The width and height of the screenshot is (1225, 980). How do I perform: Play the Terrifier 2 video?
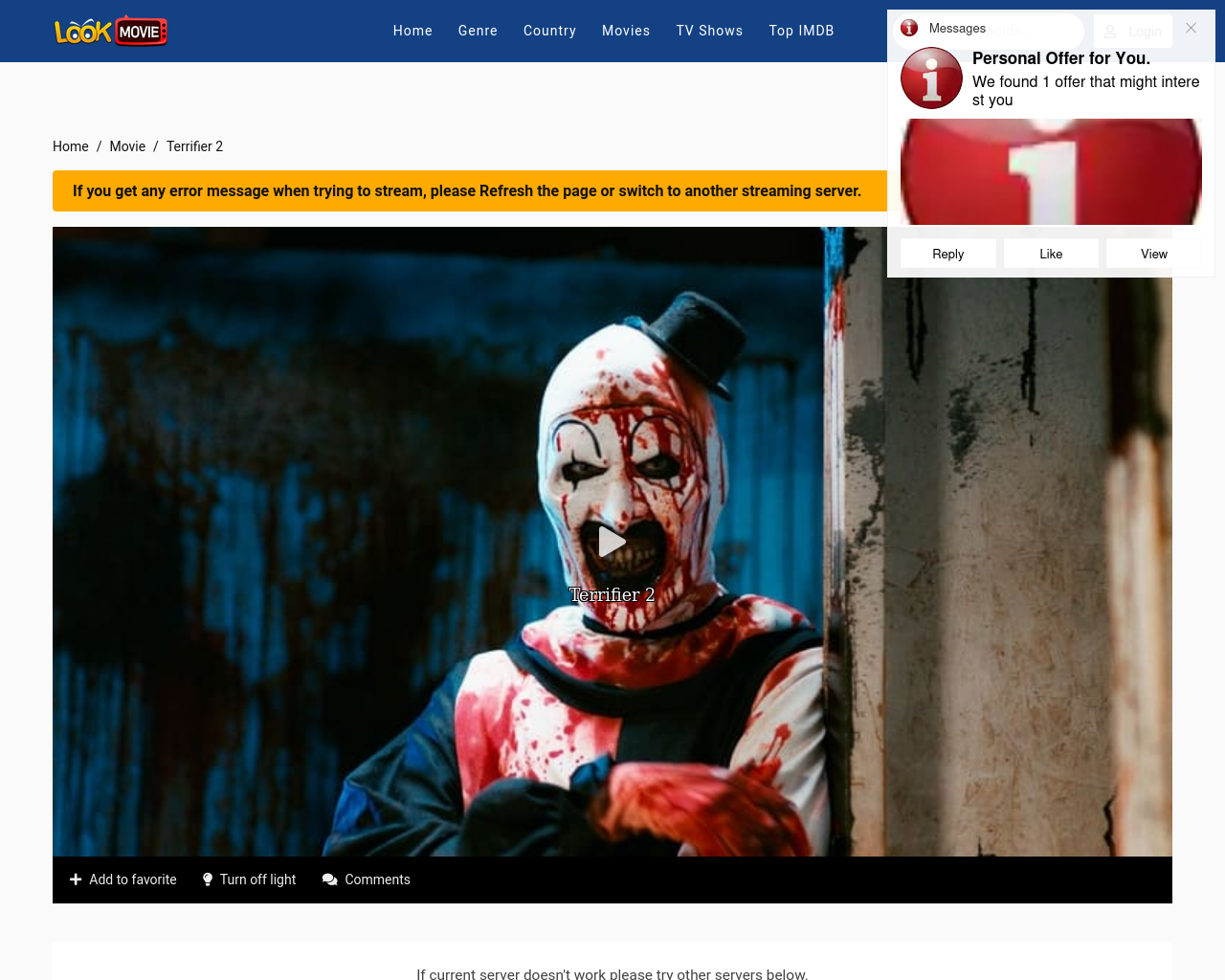[612, 542]
